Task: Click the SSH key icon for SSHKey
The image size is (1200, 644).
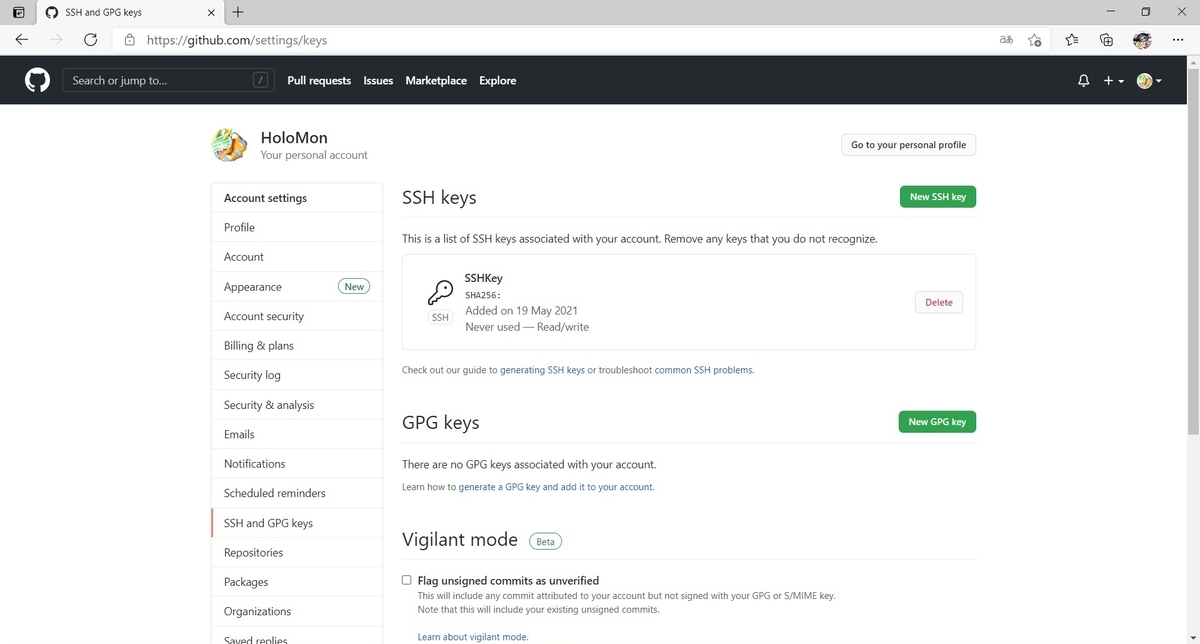Action: click(440, 292)
